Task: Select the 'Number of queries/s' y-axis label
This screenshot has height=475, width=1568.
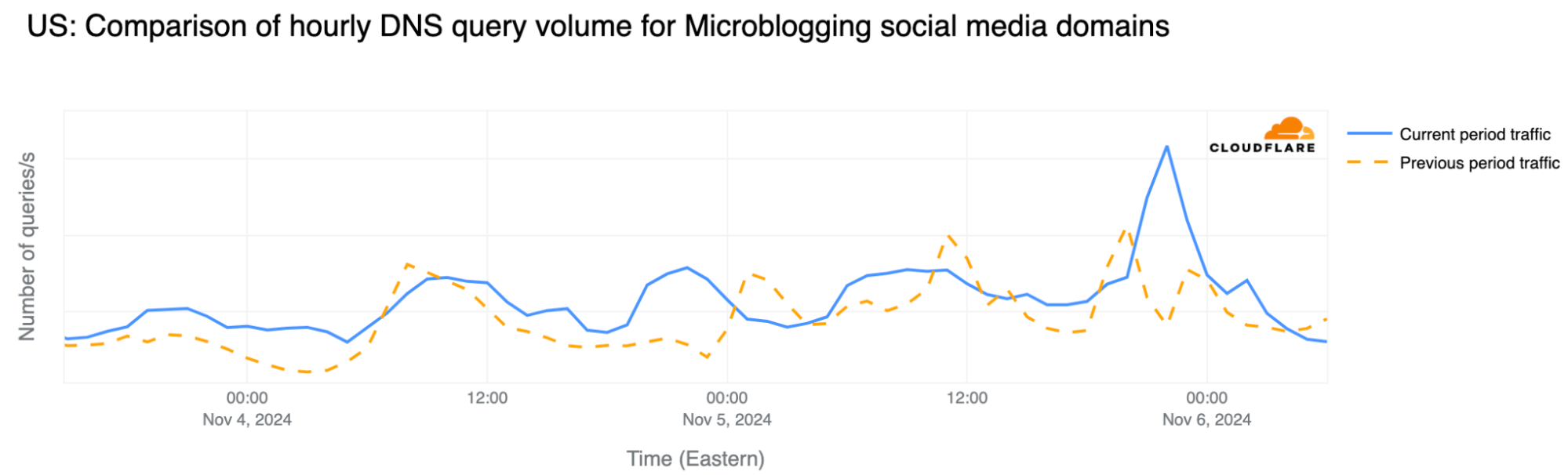Action: 27,246
